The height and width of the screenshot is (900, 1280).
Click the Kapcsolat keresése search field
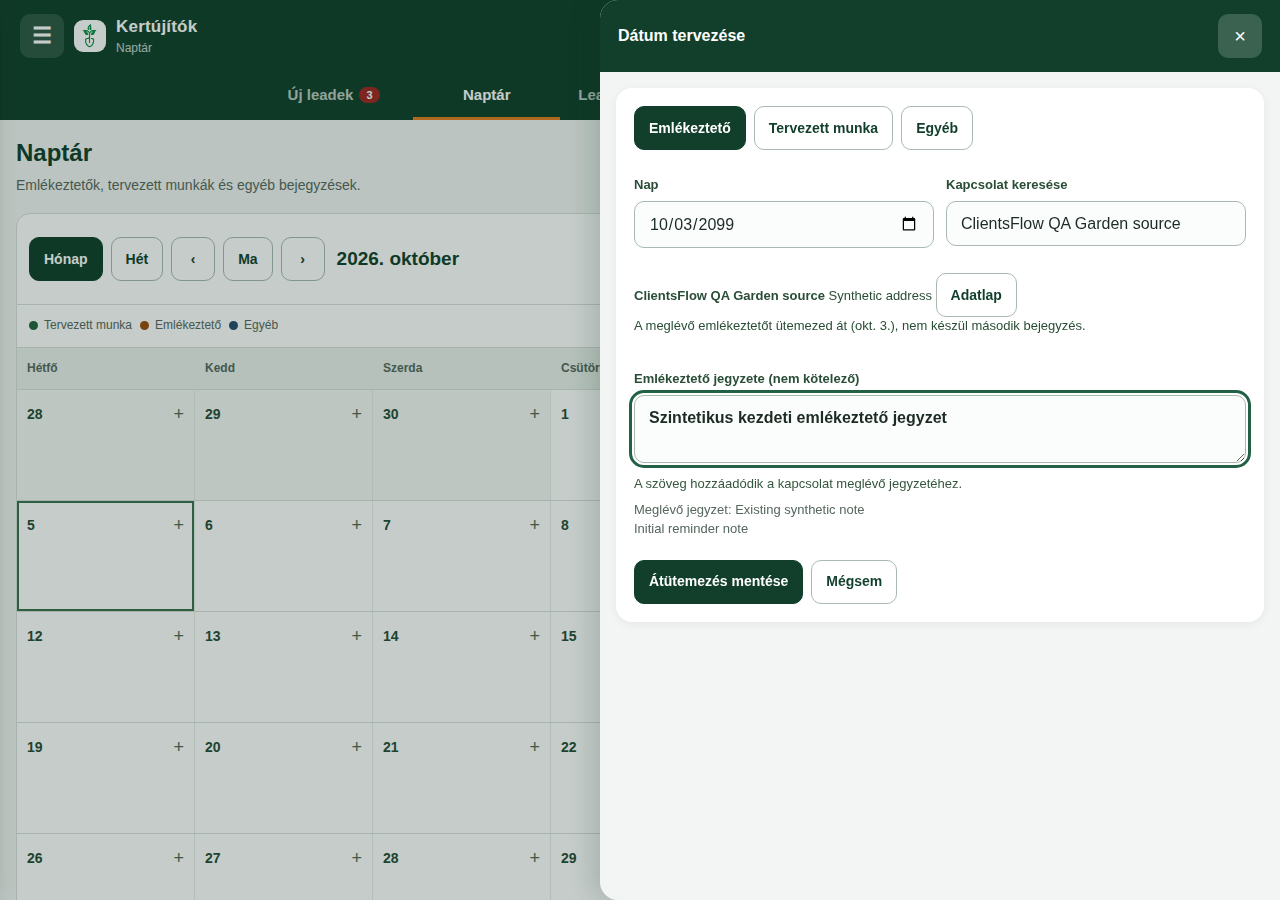(x=1096, y=224)
